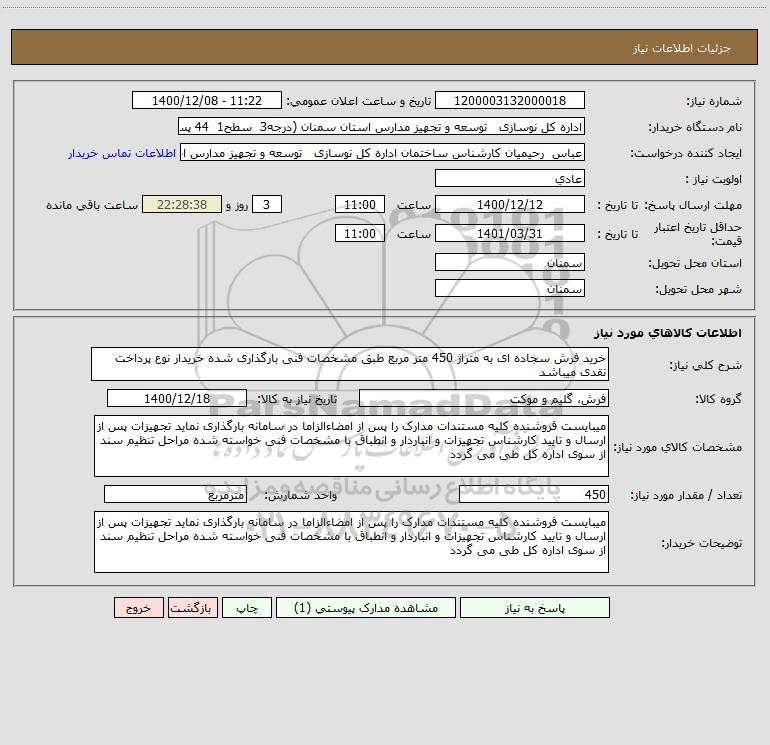Click the remaining days field 3
The height and width of the screenshot is (745, 770).
267,204
